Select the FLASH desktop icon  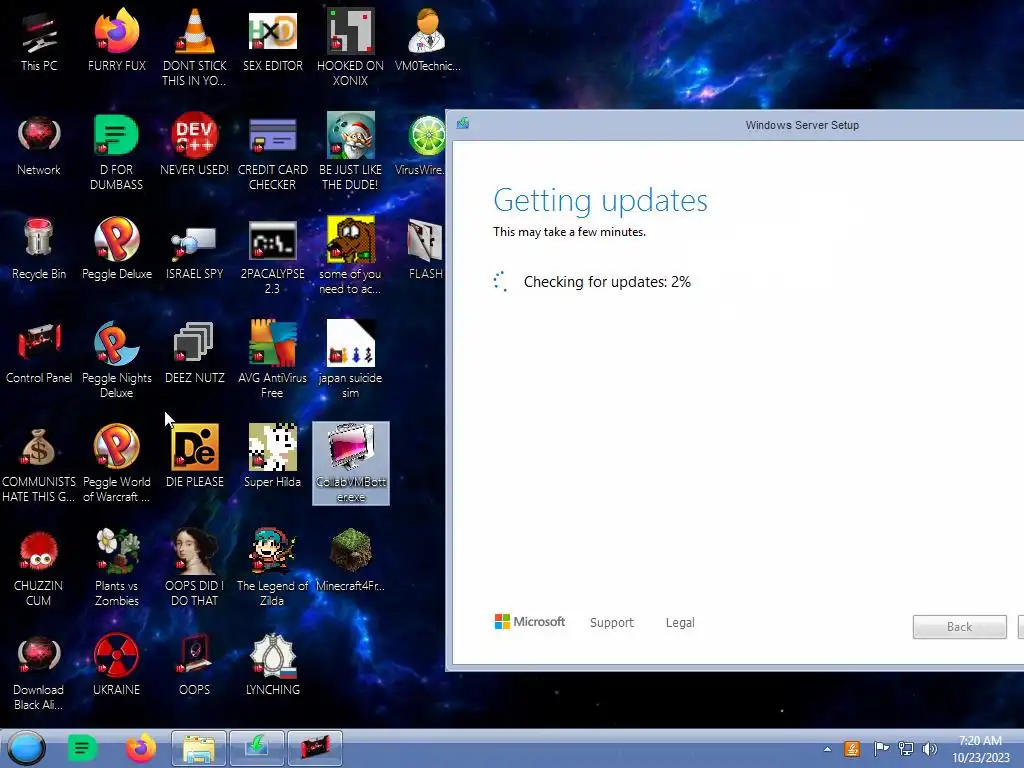click(425, 249)
